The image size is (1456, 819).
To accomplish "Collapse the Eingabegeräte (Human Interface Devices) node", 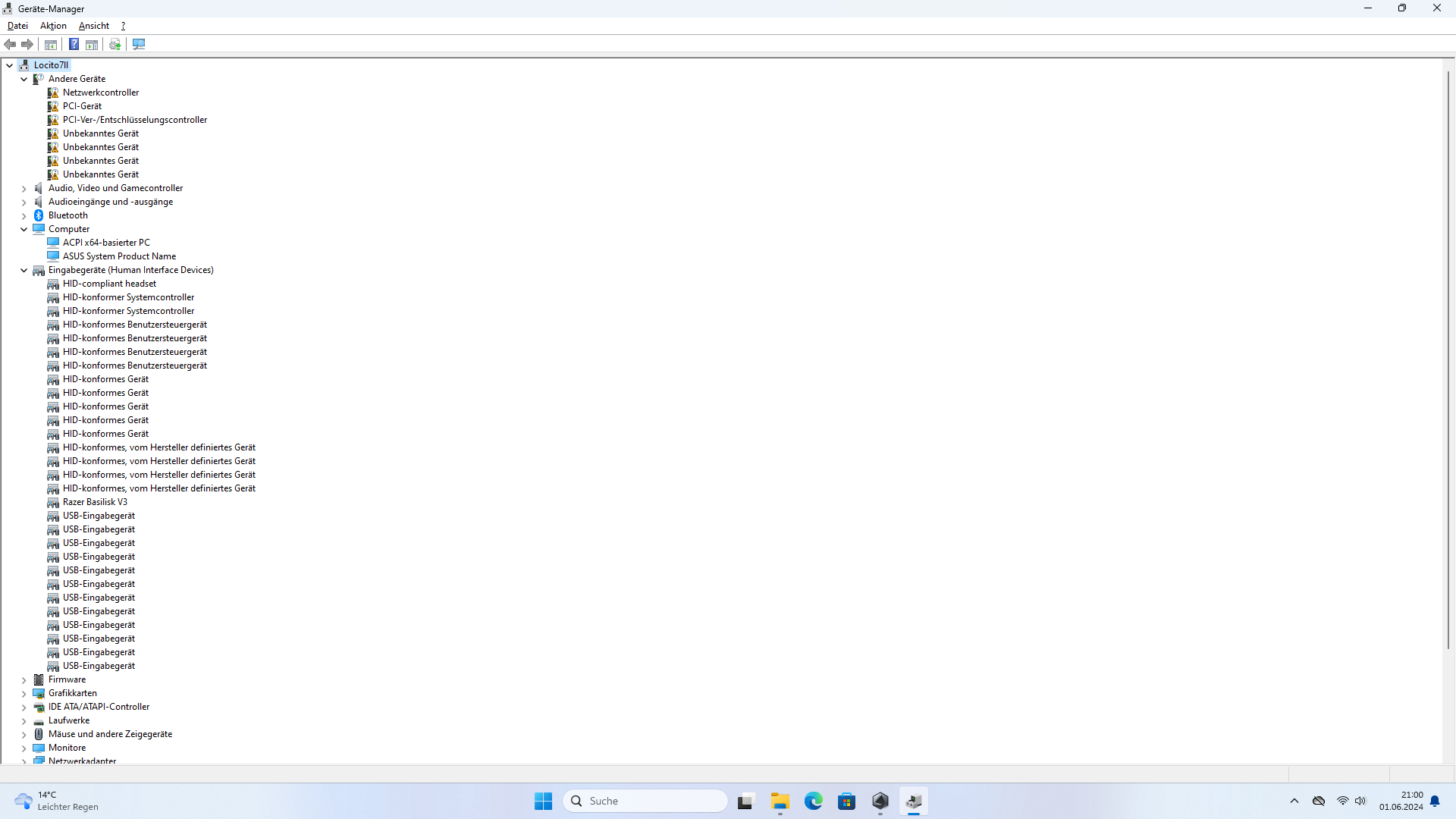I will 24,270.
